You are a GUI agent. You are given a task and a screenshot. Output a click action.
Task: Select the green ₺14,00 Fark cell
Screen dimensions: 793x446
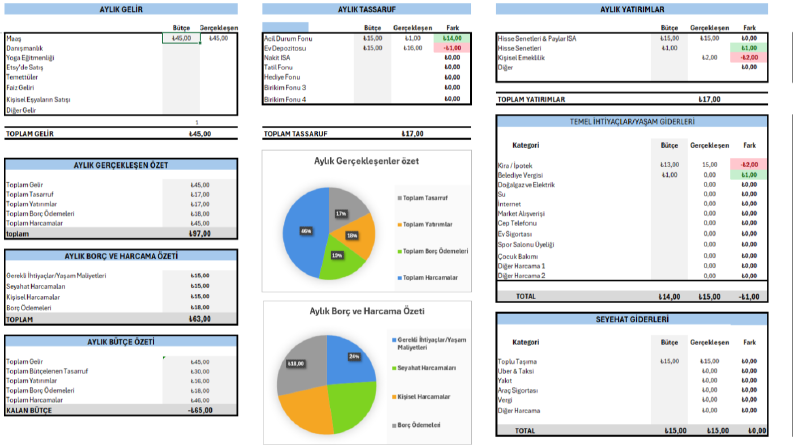[452, 38]
